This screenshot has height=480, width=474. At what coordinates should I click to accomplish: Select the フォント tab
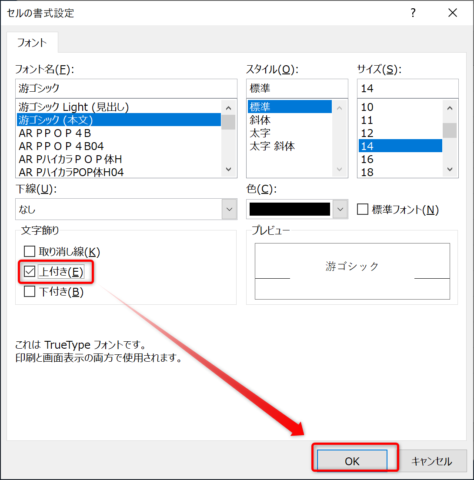point(32,42)
